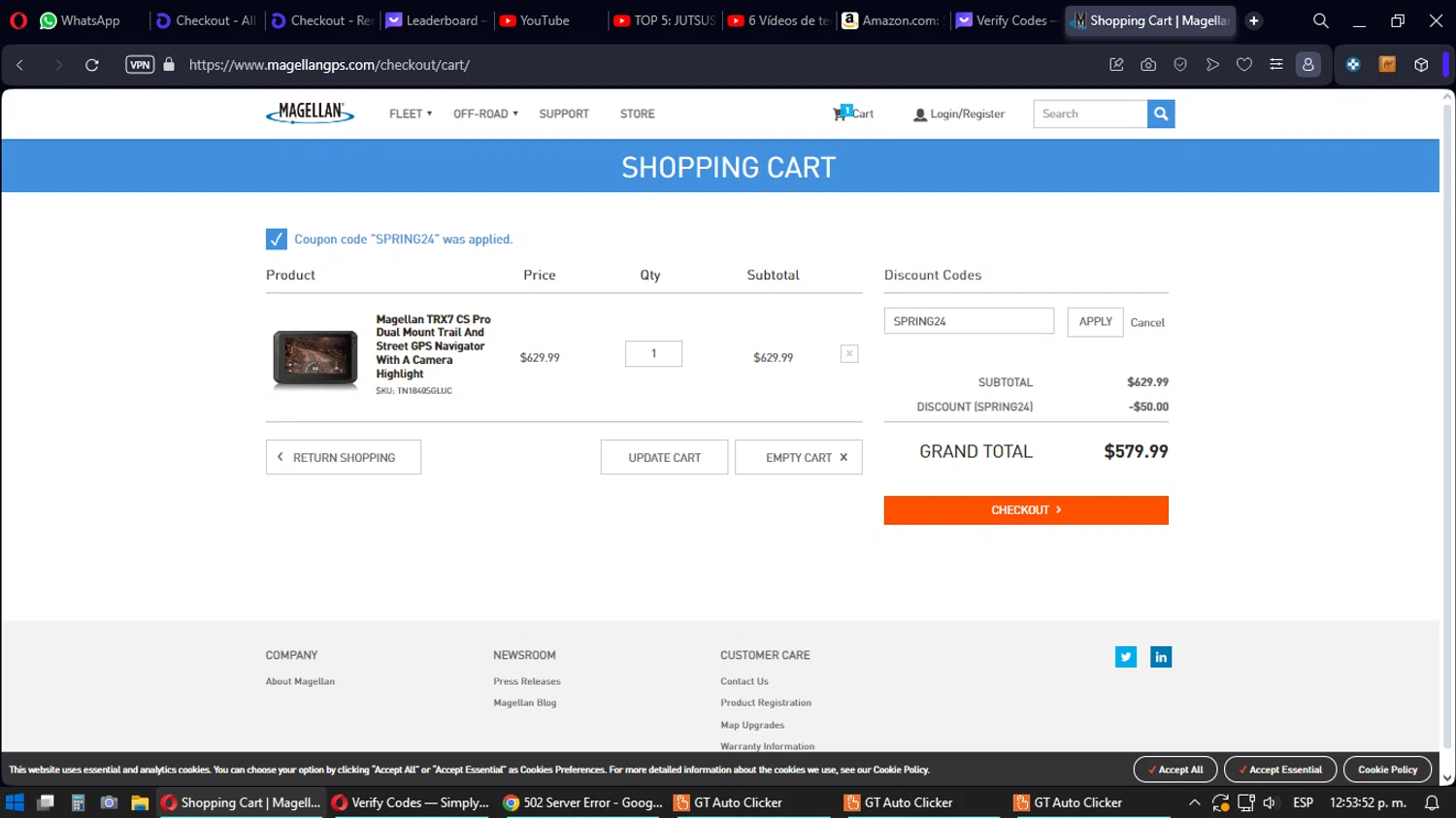
Task: Open the ad blocker shield icon
Action: 1180,65
